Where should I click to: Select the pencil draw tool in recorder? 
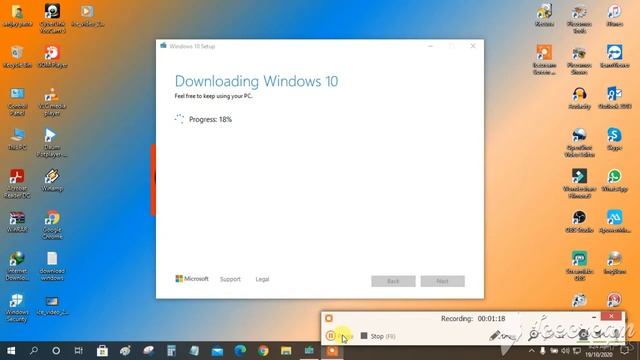coord(495,336)
